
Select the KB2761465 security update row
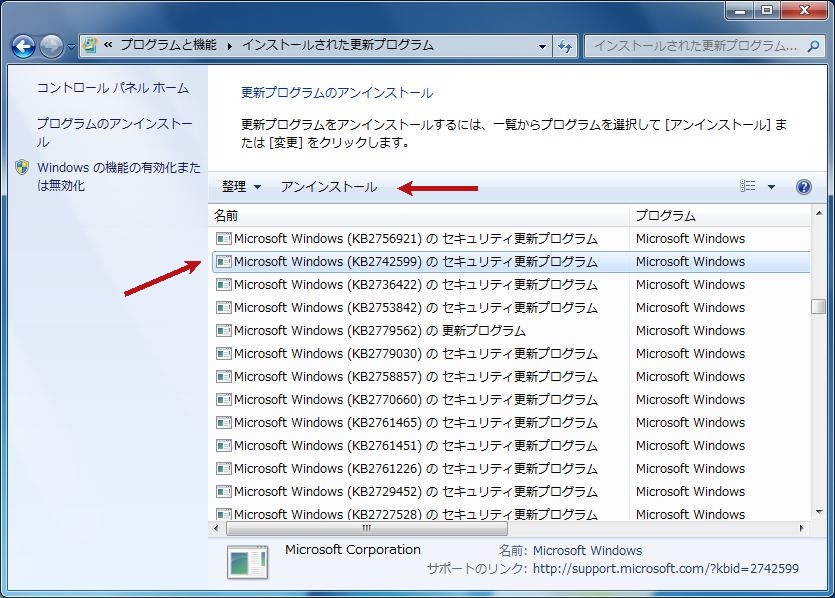pos(511,422)
